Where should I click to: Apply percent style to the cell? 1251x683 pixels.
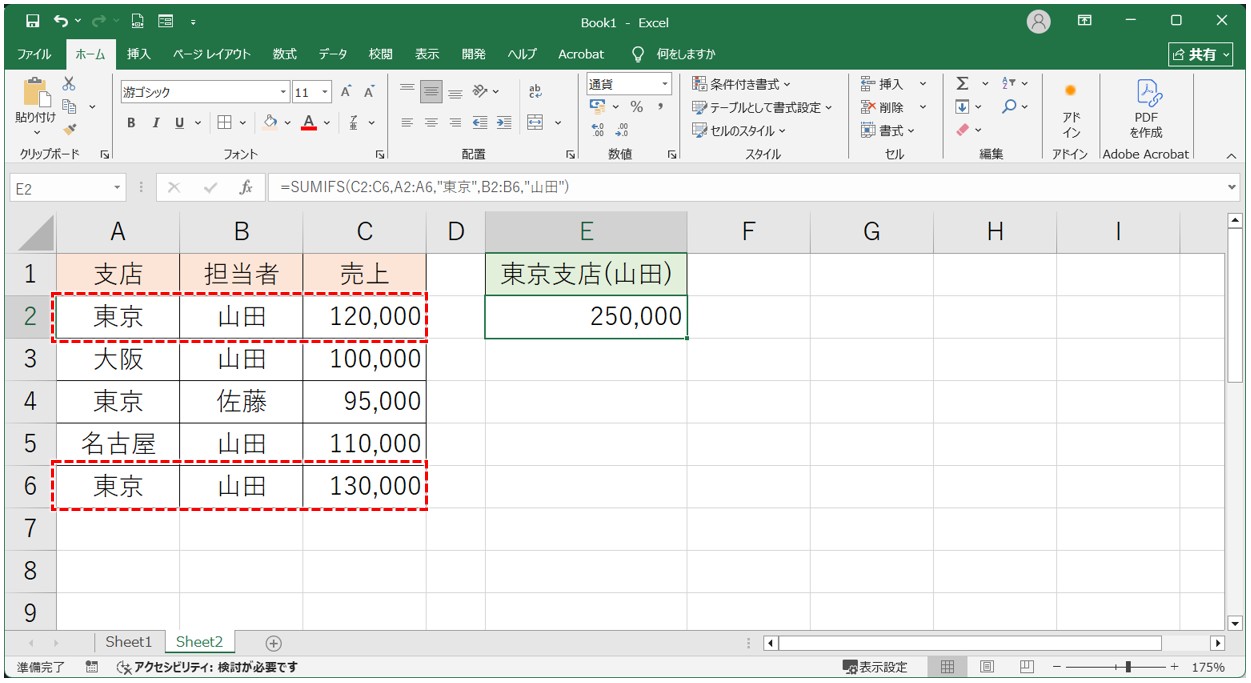tap(636, 107)
